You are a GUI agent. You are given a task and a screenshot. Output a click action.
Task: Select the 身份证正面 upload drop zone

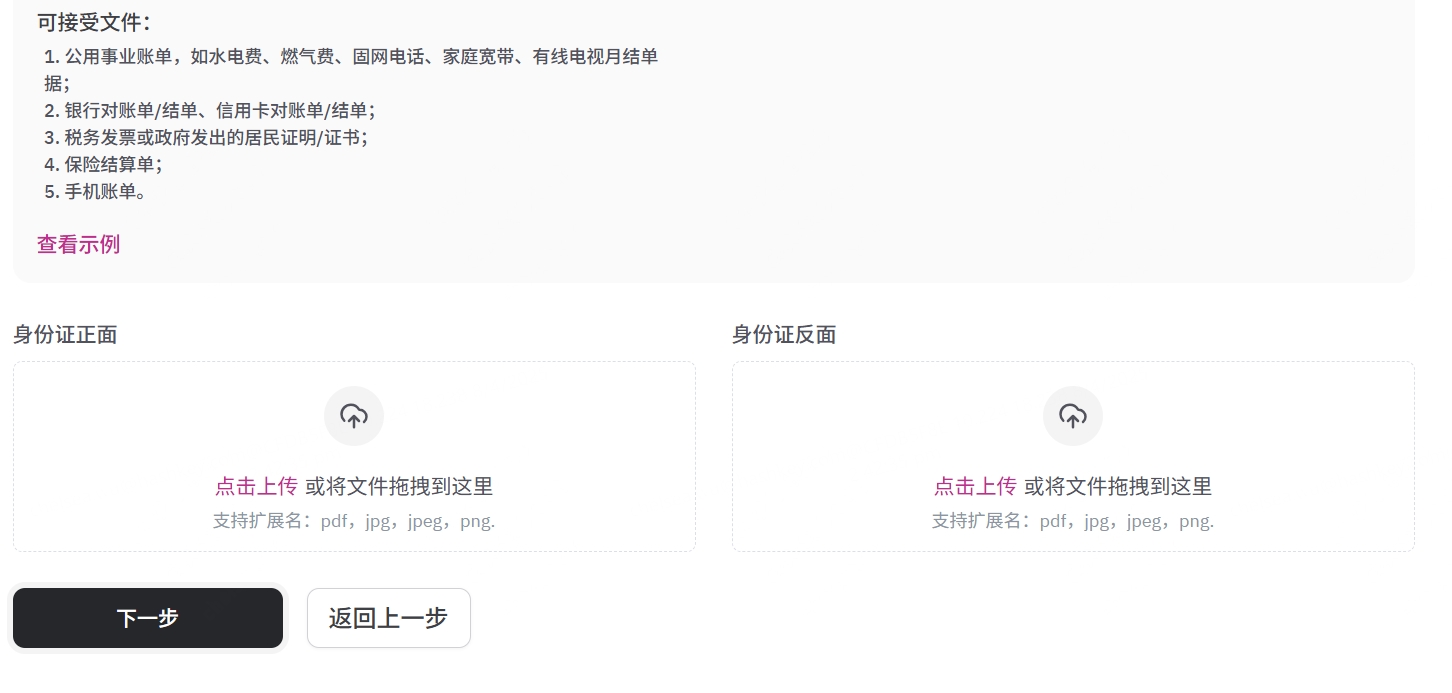[354, 456]
